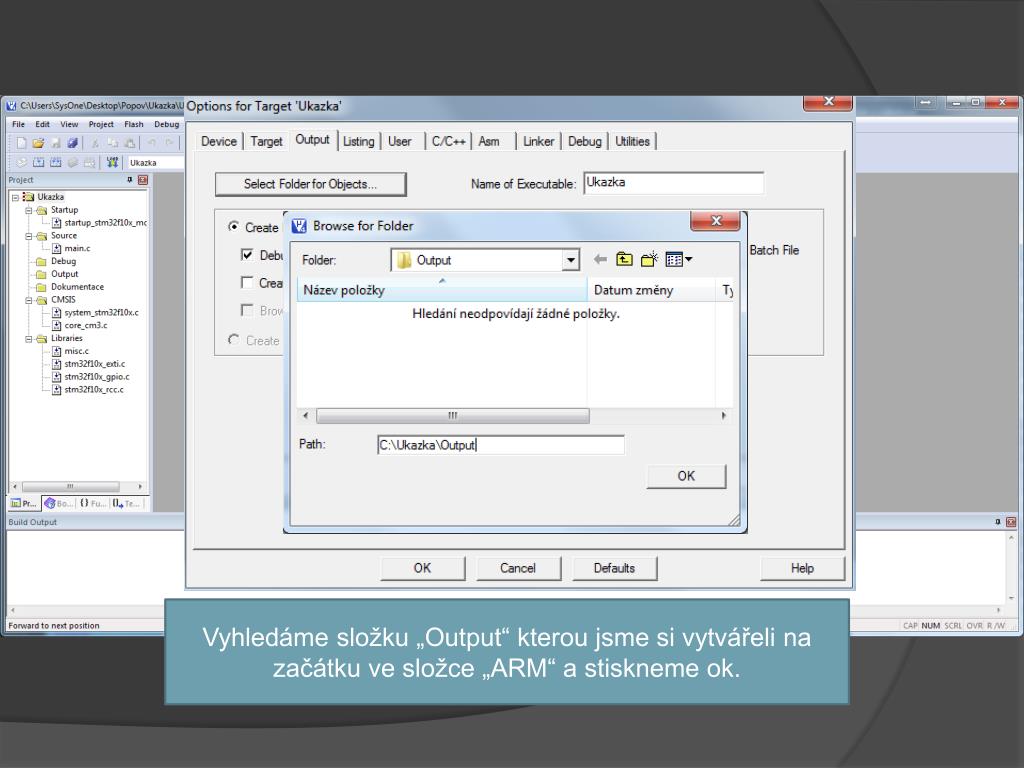The width and height of the screenshot is (1024, 768).
Task: Click the Name of Executable field
Action: 673,183
